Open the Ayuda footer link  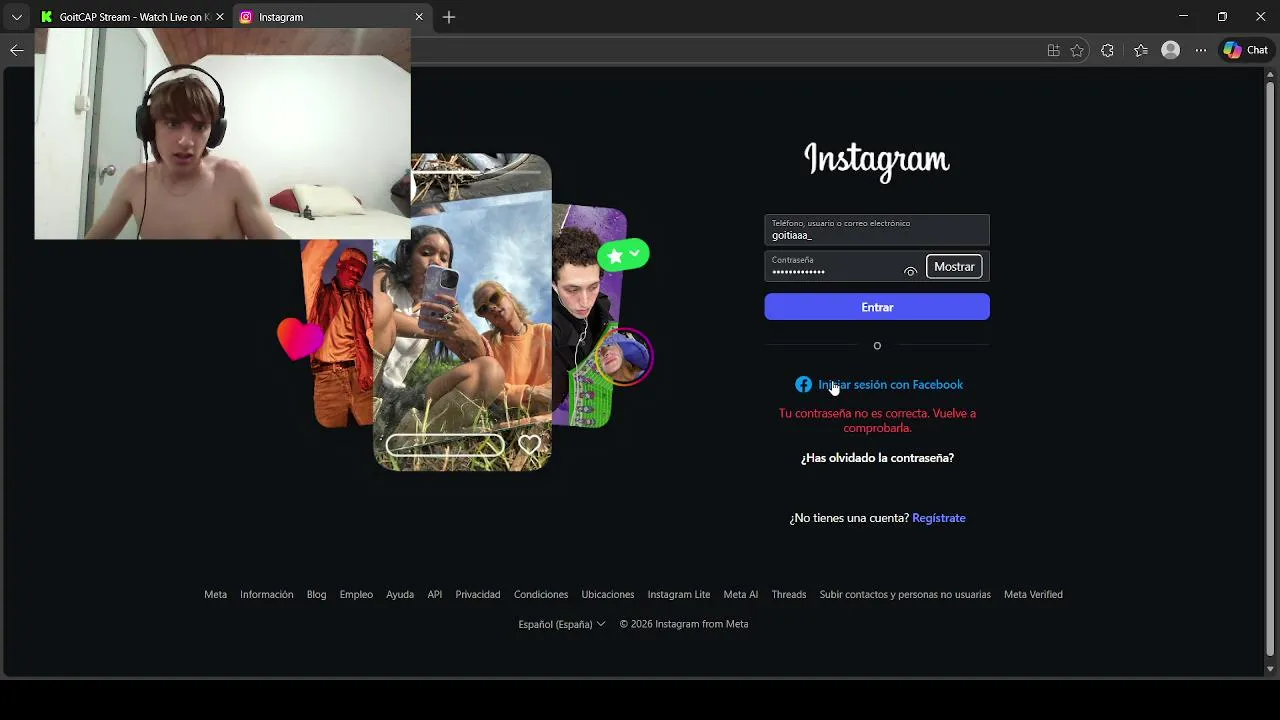tap(400, 594)
